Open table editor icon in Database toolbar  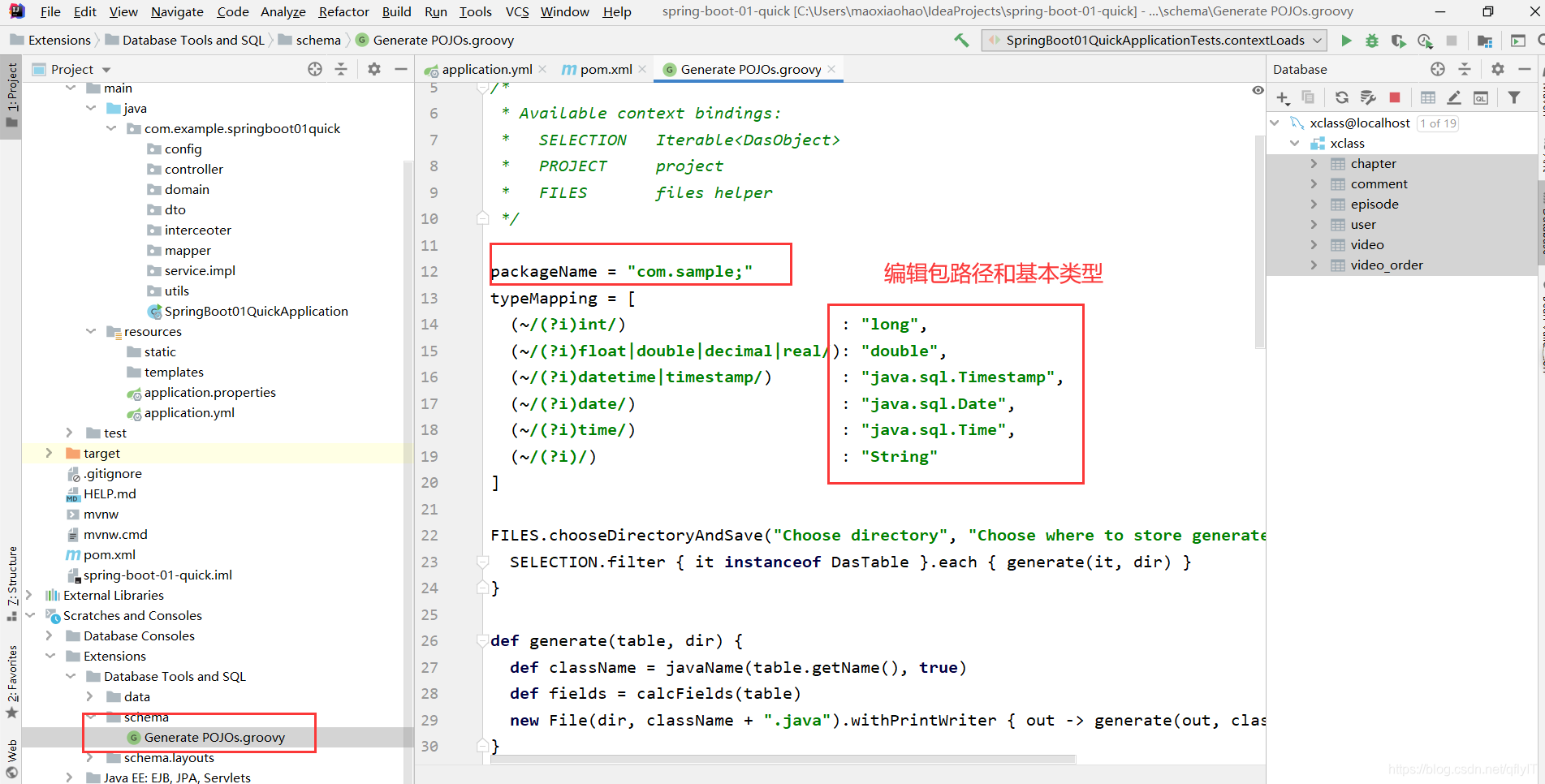[1428, 98]
